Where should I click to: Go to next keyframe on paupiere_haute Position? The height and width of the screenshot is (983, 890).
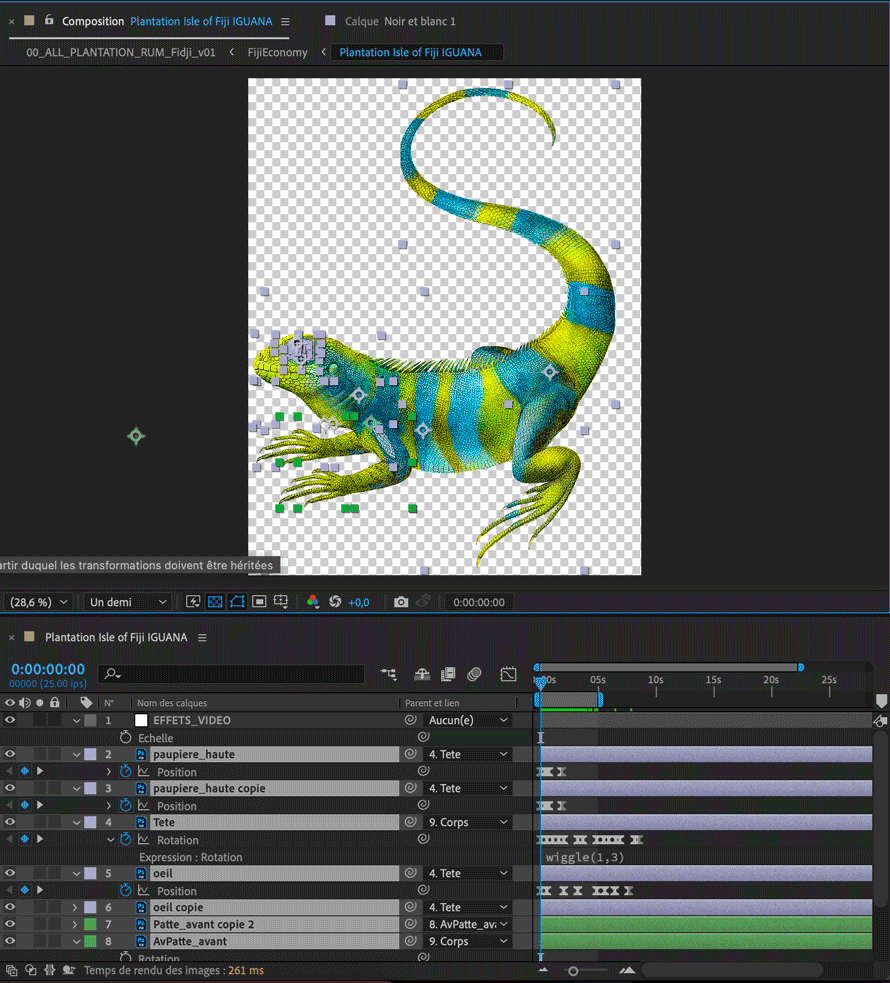[x=40, y=771]
